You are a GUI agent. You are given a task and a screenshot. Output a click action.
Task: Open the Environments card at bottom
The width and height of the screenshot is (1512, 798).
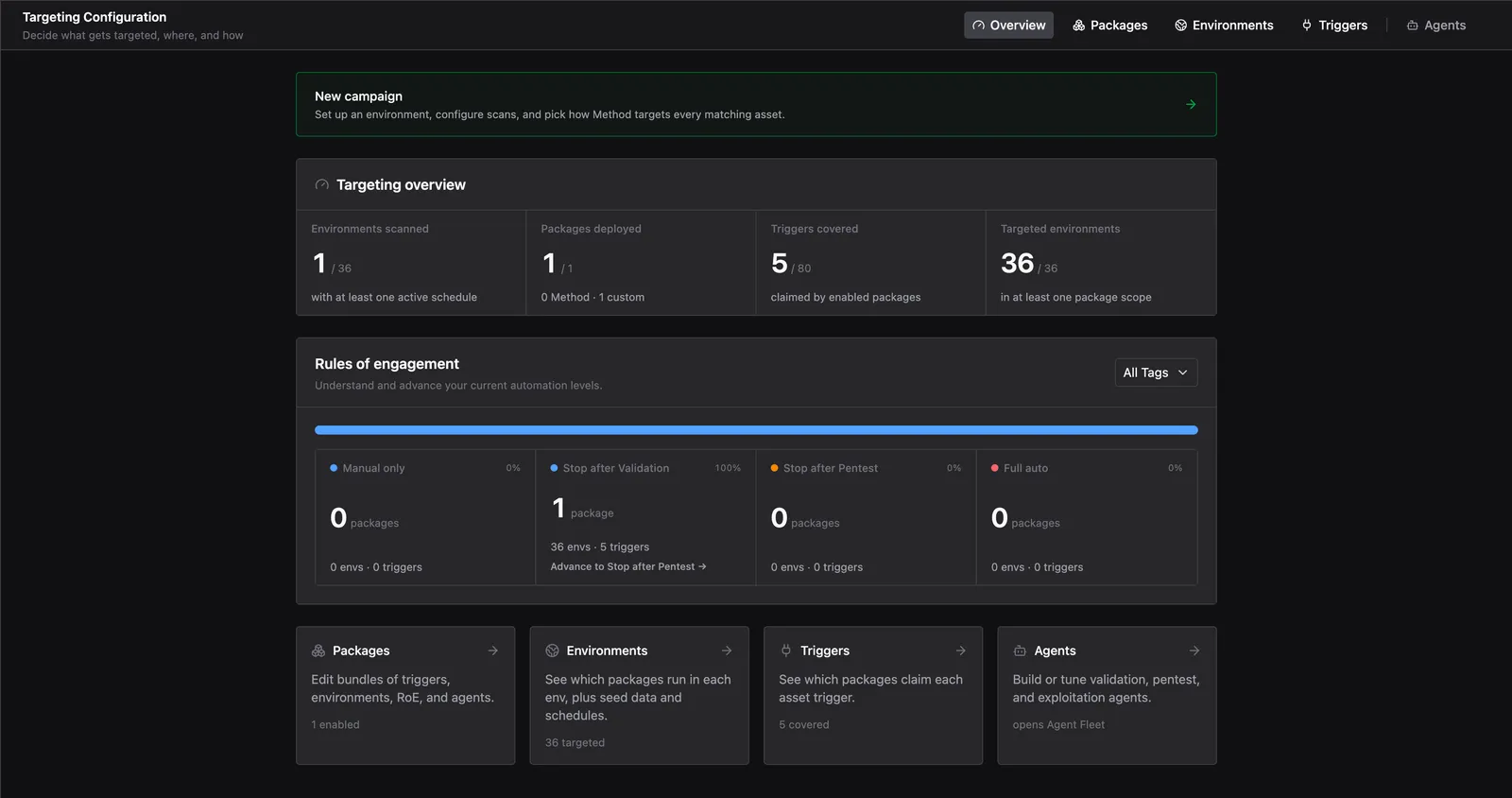640,695
